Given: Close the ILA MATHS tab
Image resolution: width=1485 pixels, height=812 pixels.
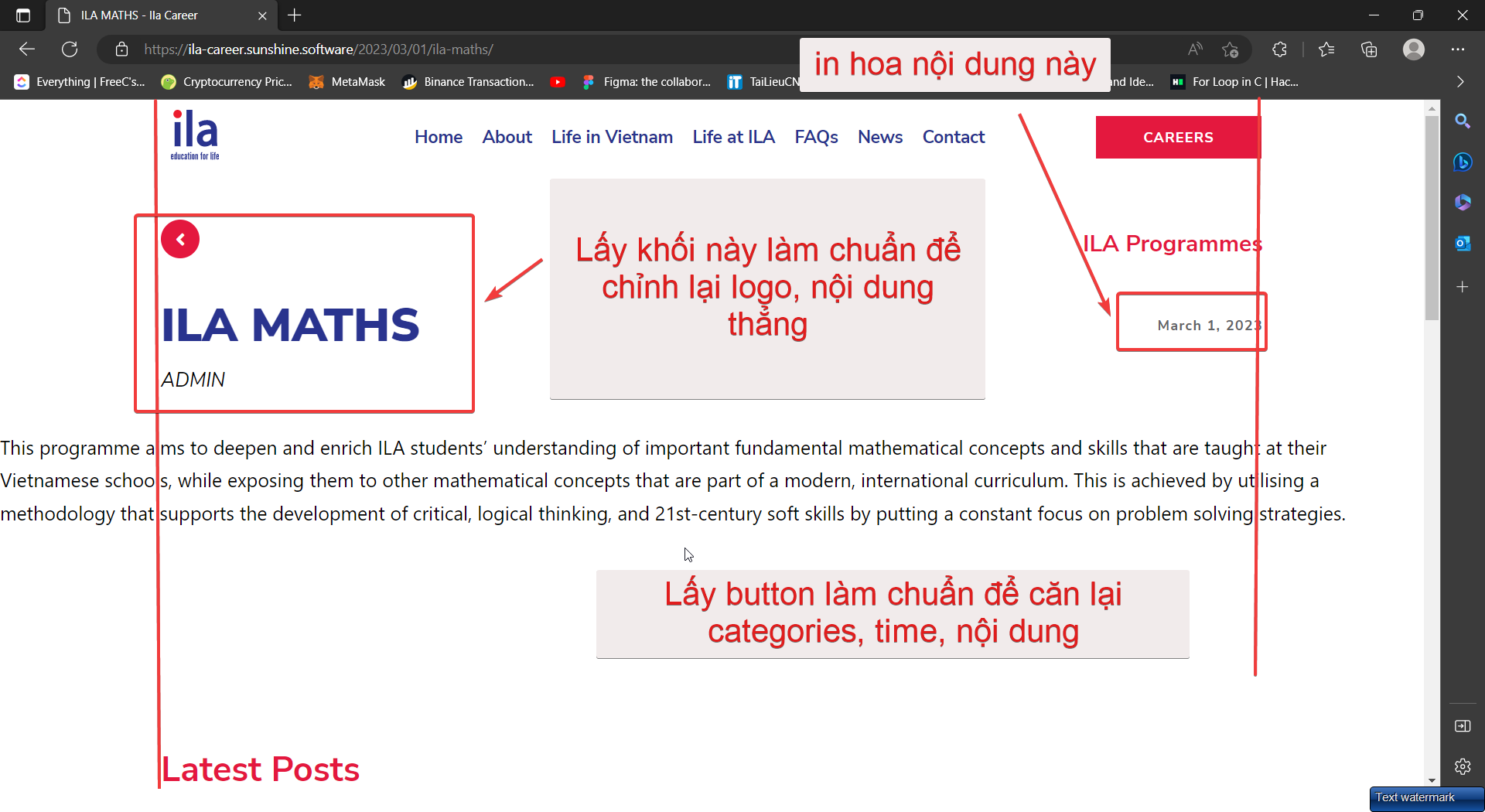Looking at the screenshot, I should tap(262, 15).
